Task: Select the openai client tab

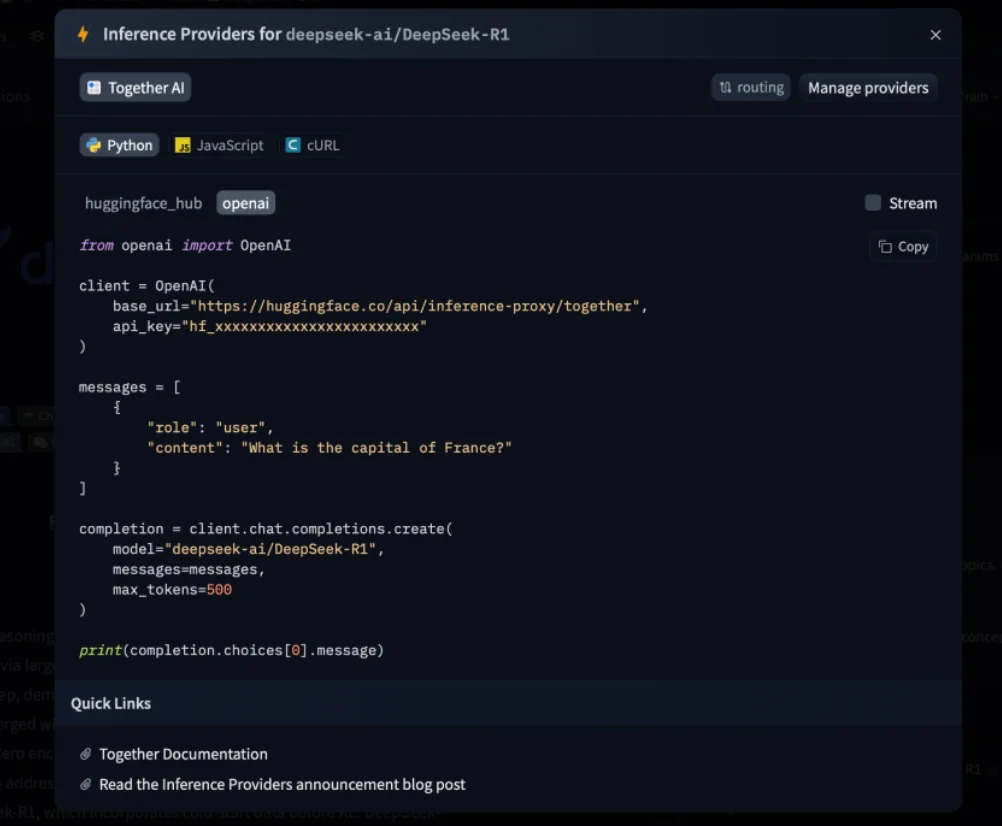Action: [246, 203]
